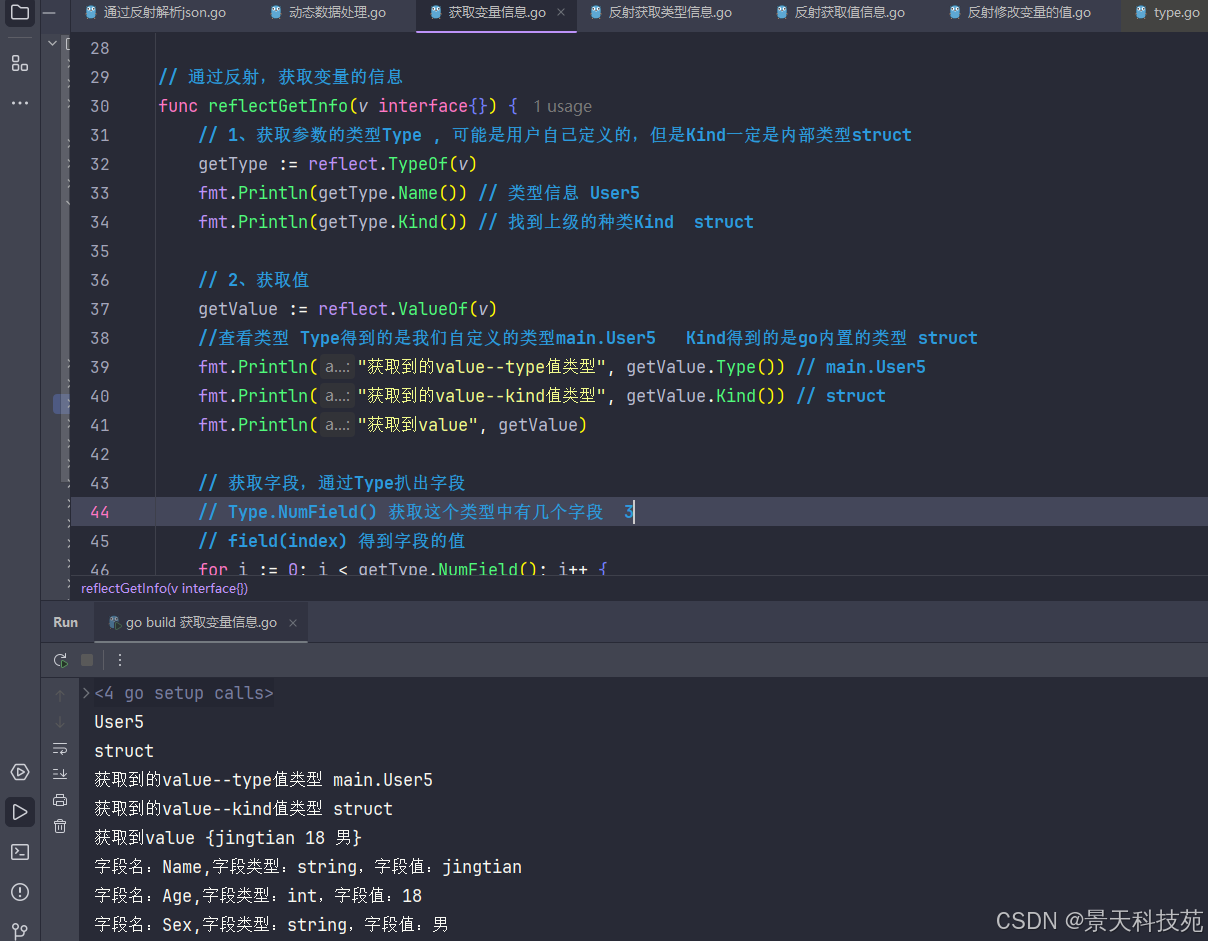
Task: Open the Structure tool window icon
Action: 19,63
